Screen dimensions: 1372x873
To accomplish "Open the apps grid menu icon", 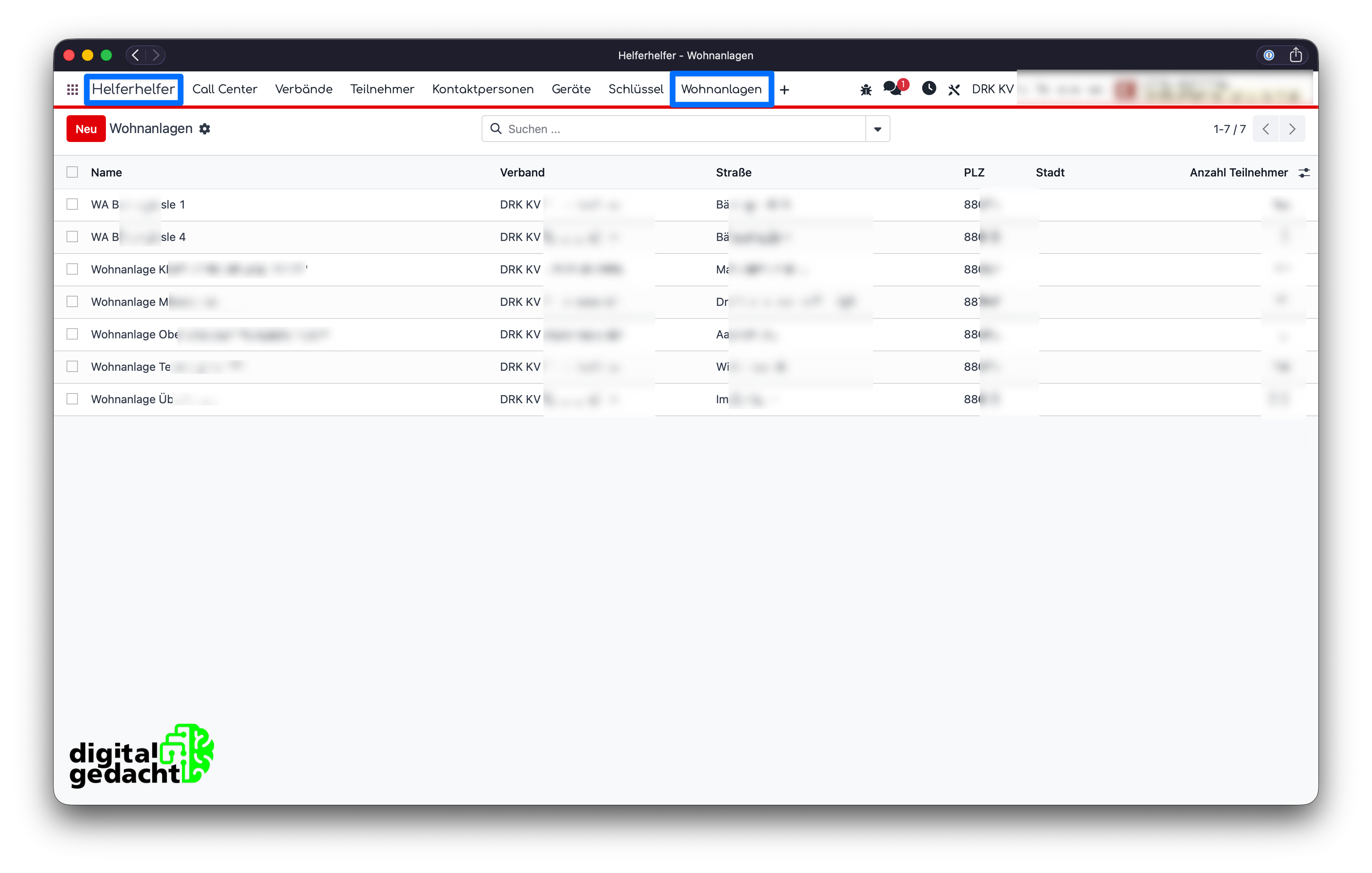I will coord(72,90).
